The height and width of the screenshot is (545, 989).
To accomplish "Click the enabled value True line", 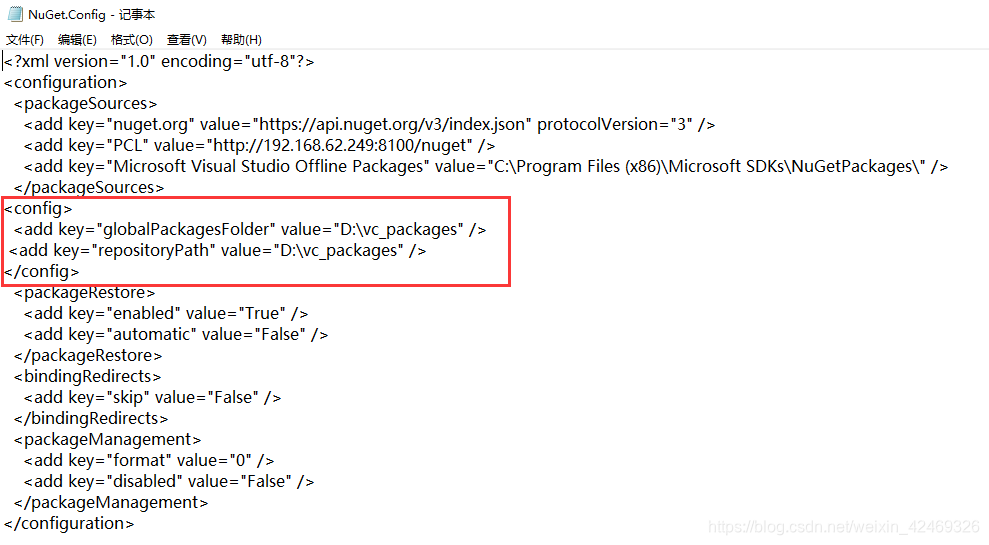I will (166, 314).
